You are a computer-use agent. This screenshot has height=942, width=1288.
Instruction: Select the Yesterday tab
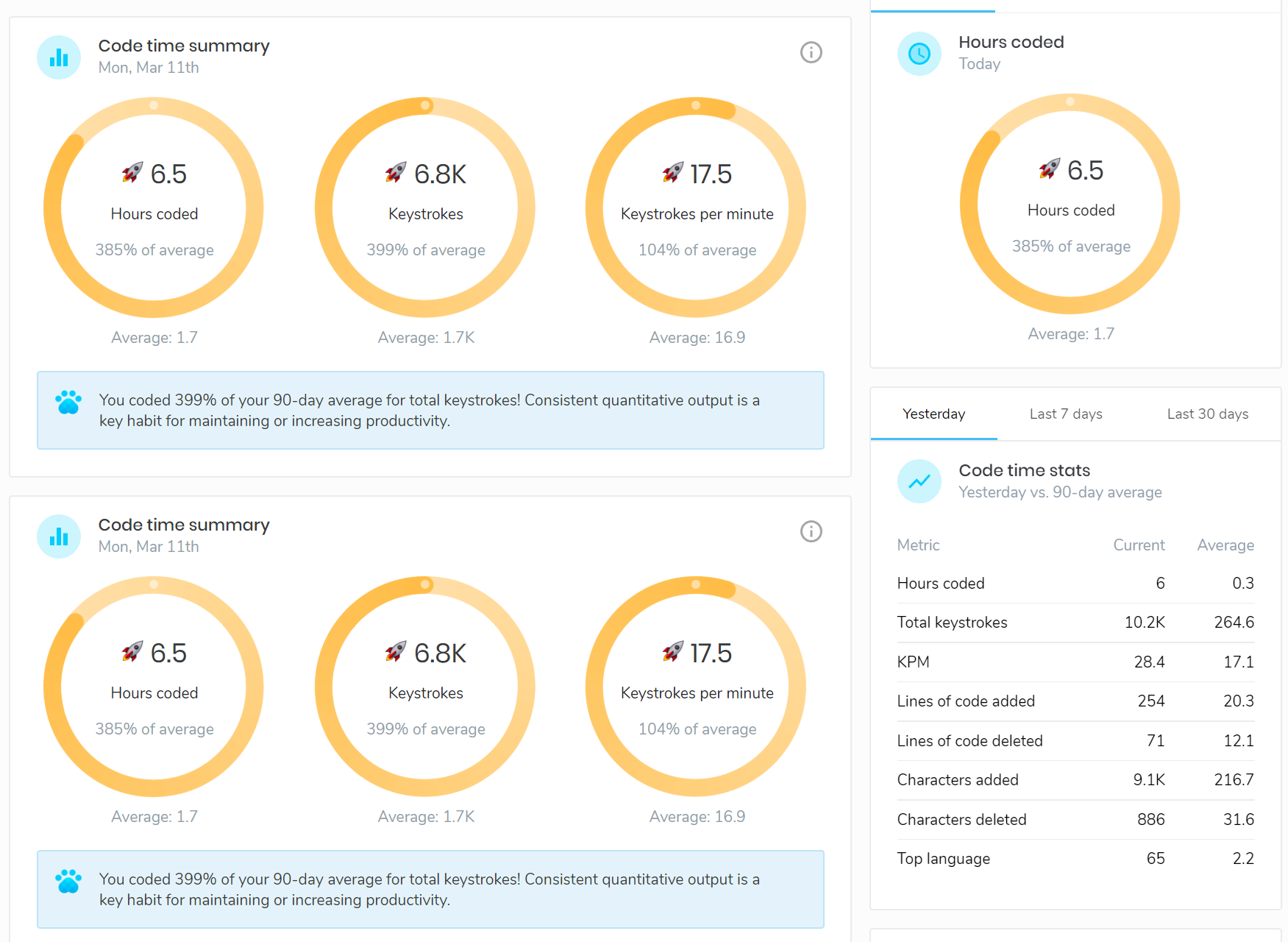[x=933, y=414]
